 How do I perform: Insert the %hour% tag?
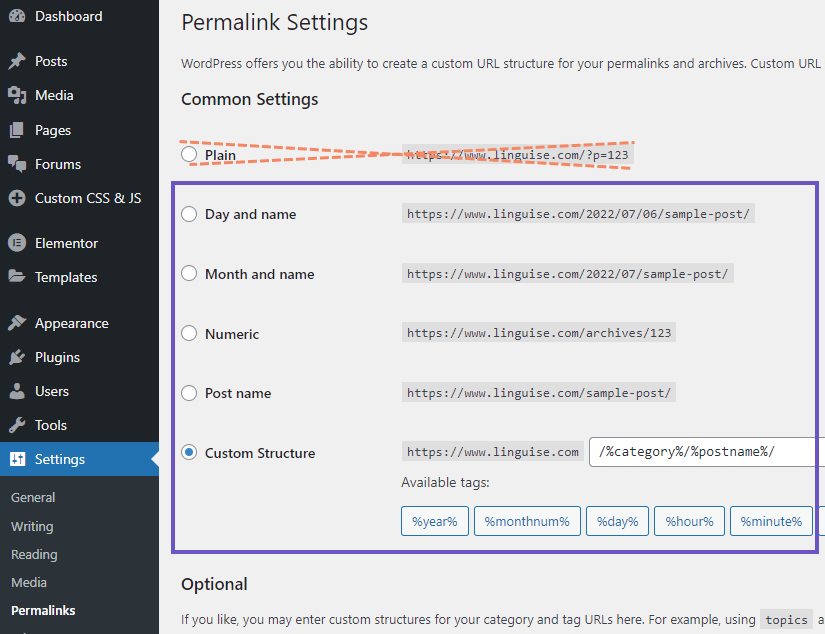pos(689,521)
